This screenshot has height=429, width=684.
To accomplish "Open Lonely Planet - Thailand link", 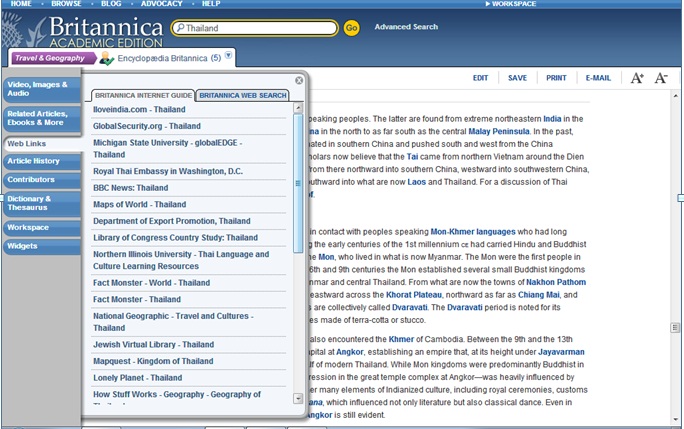I will click(x=137, y=378).
